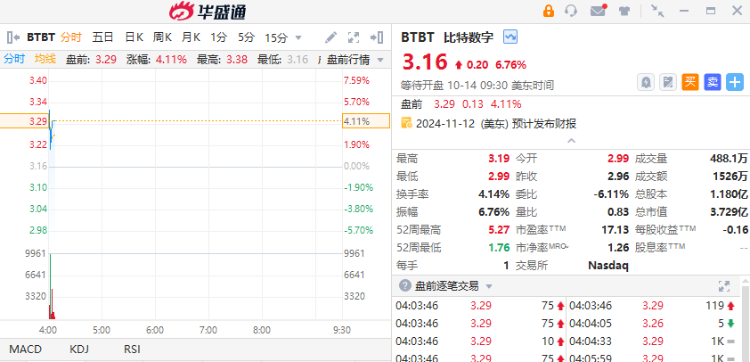The width and height of the screenshot is (750, 362).
Task: Add BTBT to watchlist plus icon
Action: tap(735, 82)
